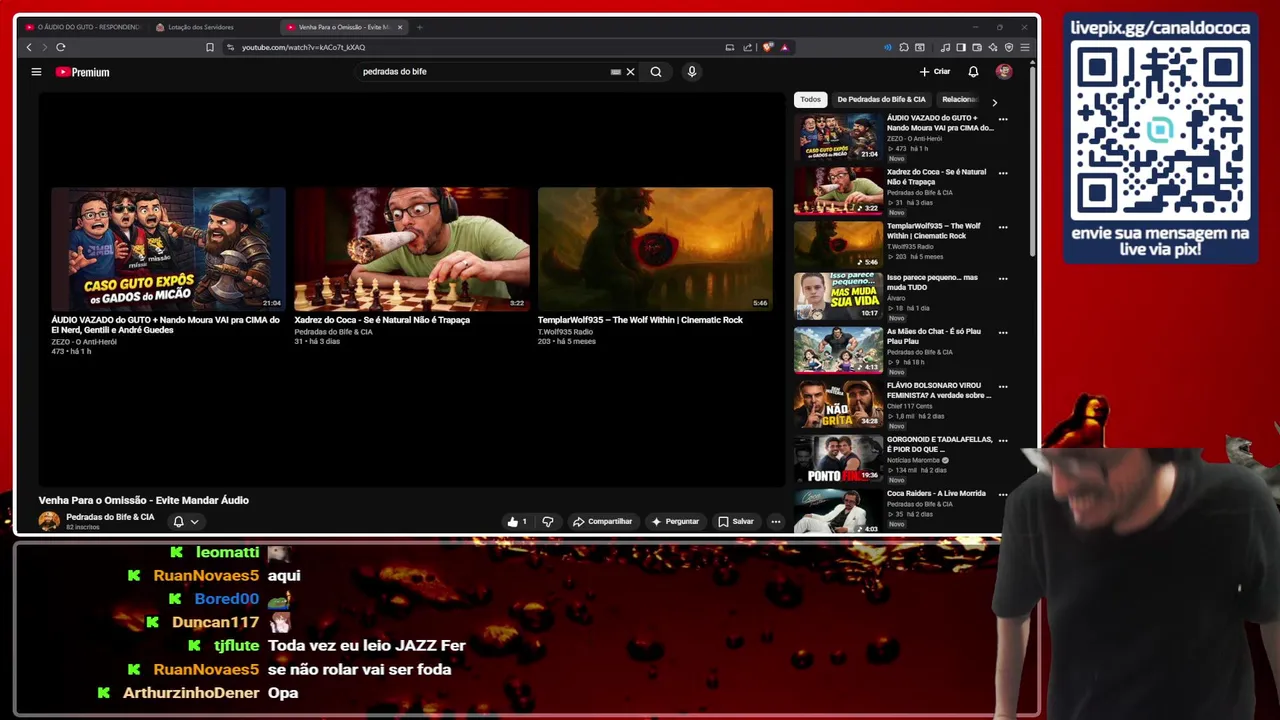Open Pedradas do Bife & CIA channel name

(x=110, y=517)
